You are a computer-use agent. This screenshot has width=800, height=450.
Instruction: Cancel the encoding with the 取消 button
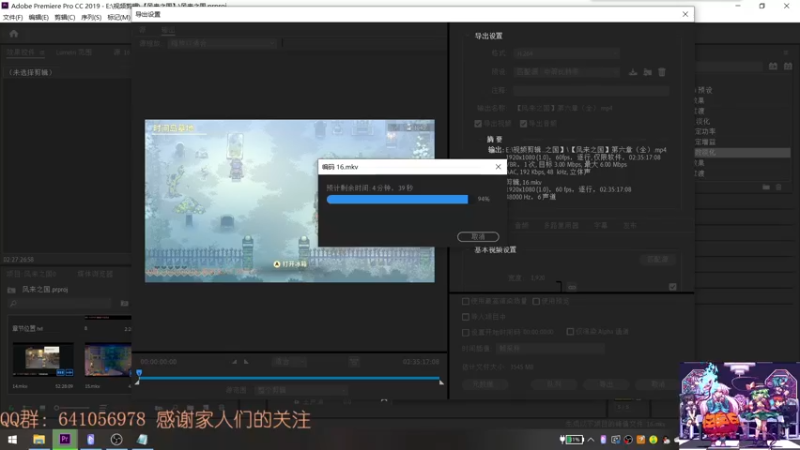[x=478, y=237]
